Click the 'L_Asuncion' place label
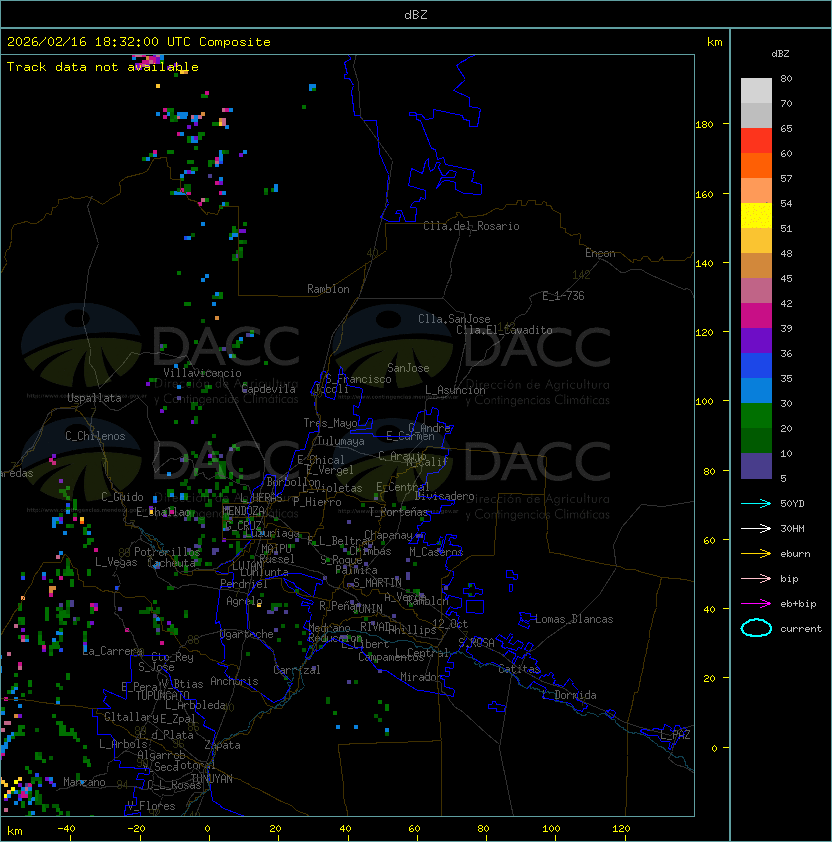The image size is (832, 842). (x=455, y=390)
